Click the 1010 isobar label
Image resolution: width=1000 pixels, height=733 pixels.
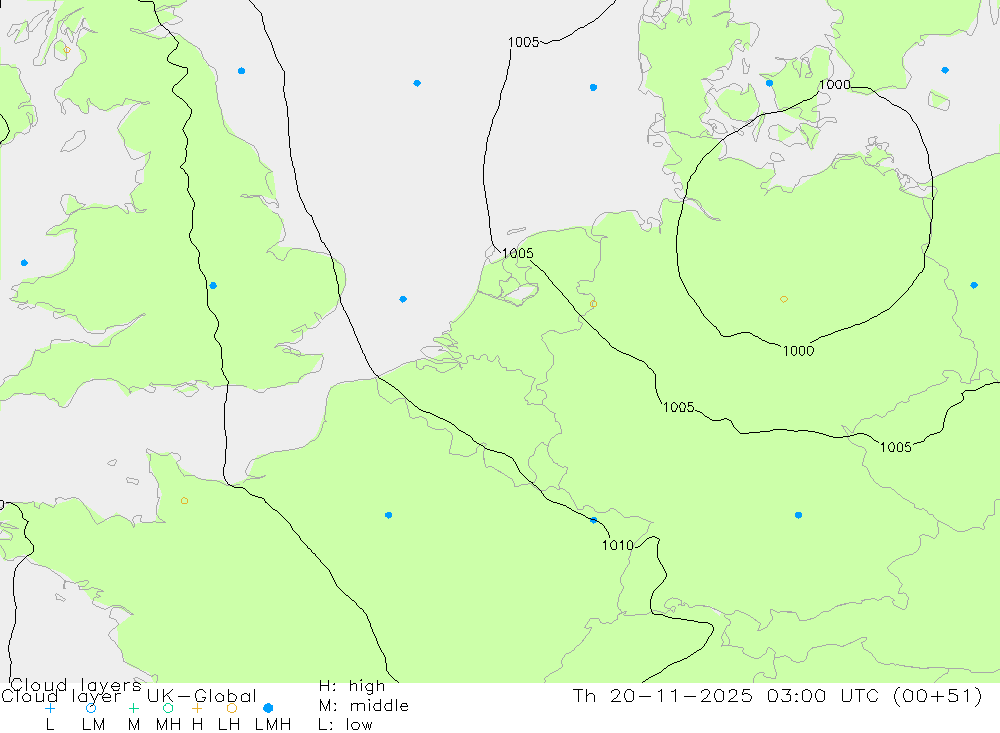(618, 545)
